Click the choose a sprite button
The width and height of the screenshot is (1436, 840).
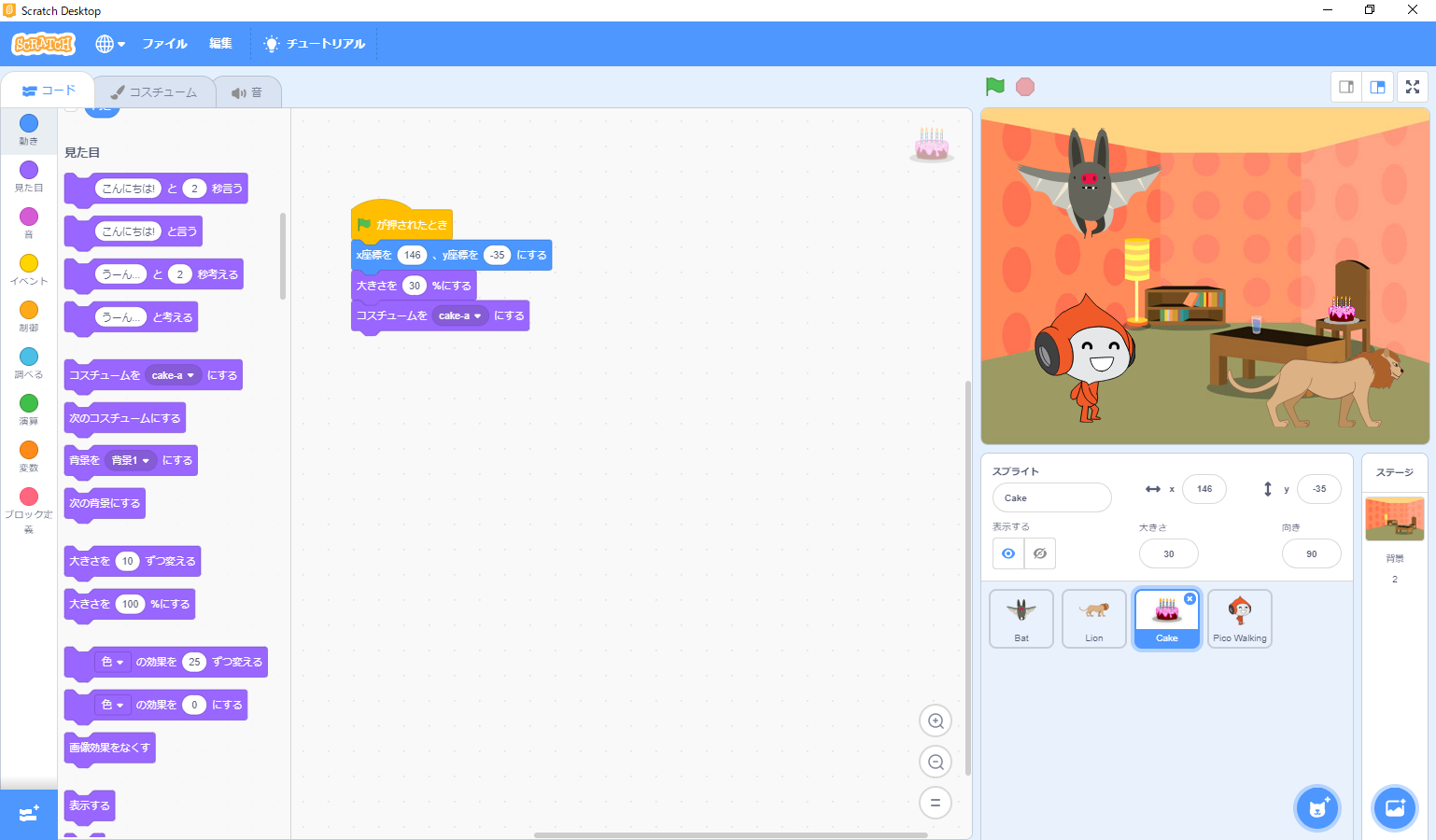coord(1317,808)
